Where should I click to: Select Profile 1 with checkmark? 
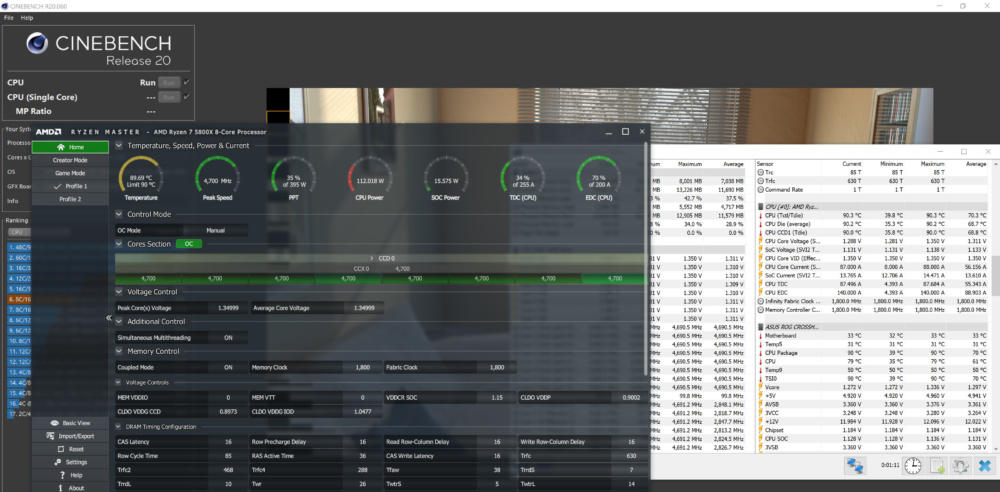click(70, 186)
